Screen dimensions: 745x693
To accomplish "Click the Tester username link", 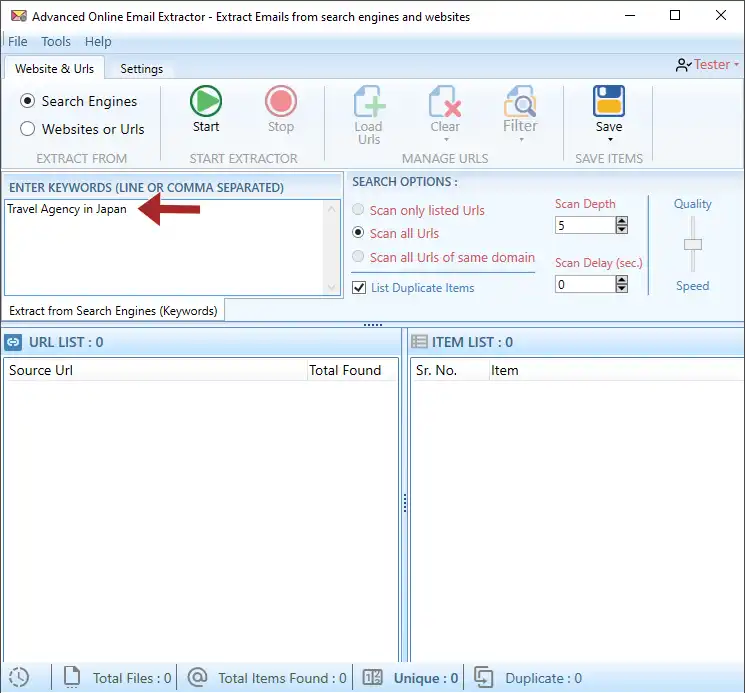I will click(x=711, y=64).
